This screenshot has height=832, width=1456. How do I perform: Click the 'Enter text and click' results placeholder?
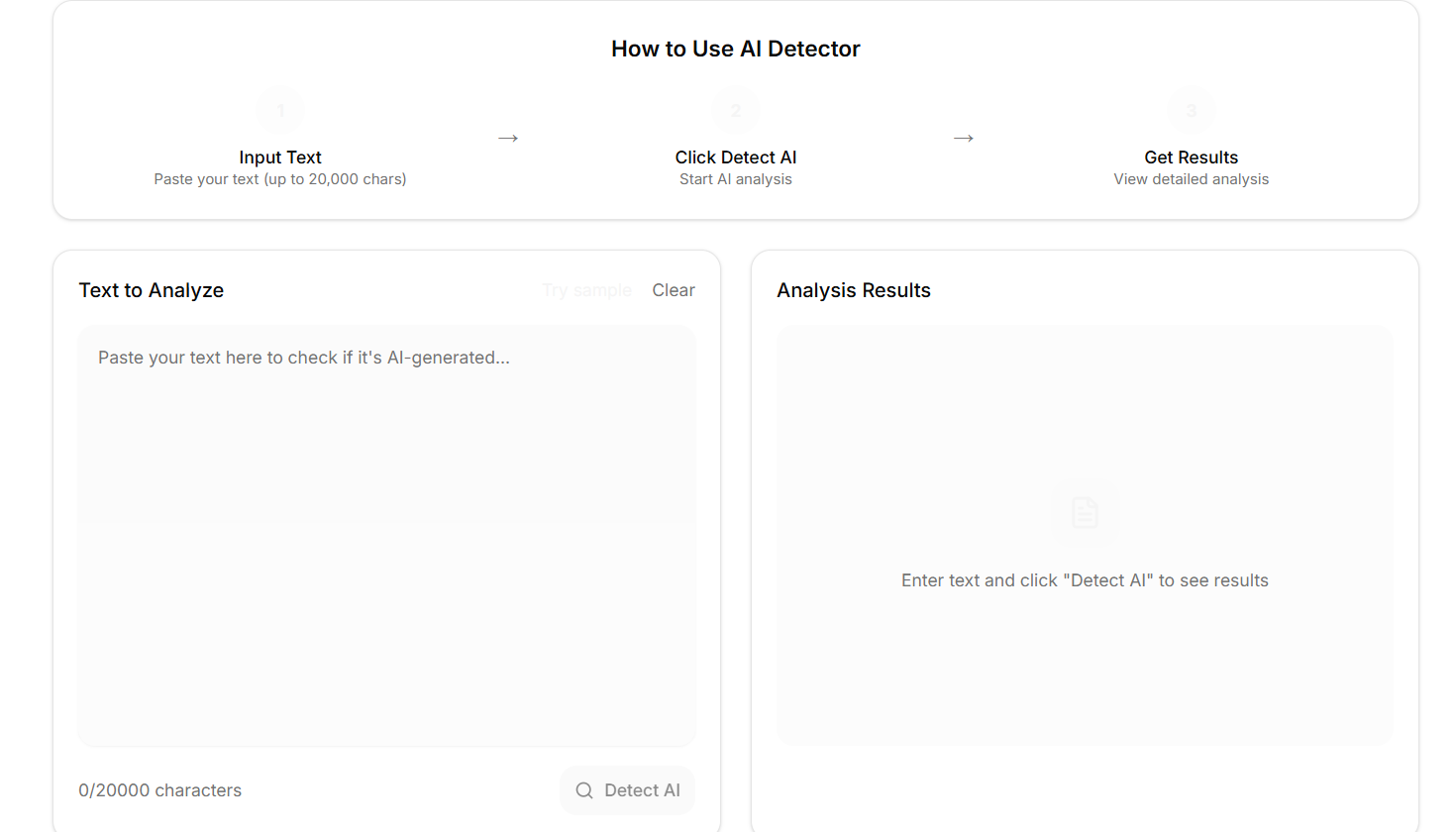pyautogui.click(x=1085, y=580)
